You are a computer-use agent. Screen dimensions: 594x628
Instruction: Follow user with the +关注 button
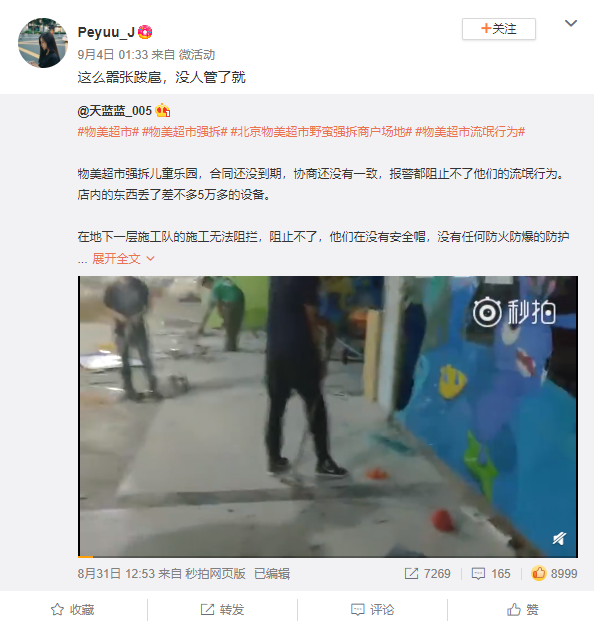(499, 29)
